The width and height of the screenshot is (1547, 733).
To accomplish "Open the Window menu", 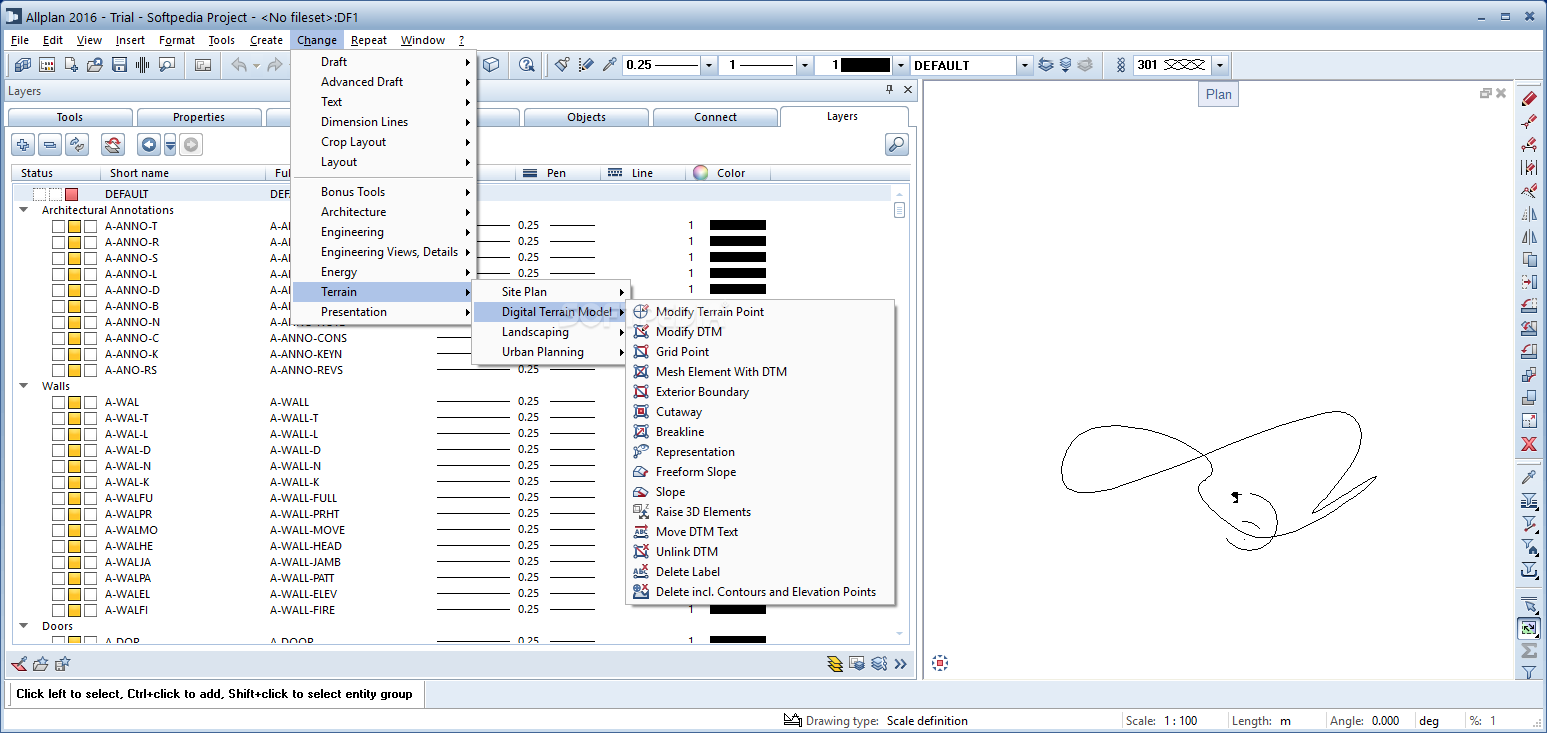I will click(x=423, y=40).
